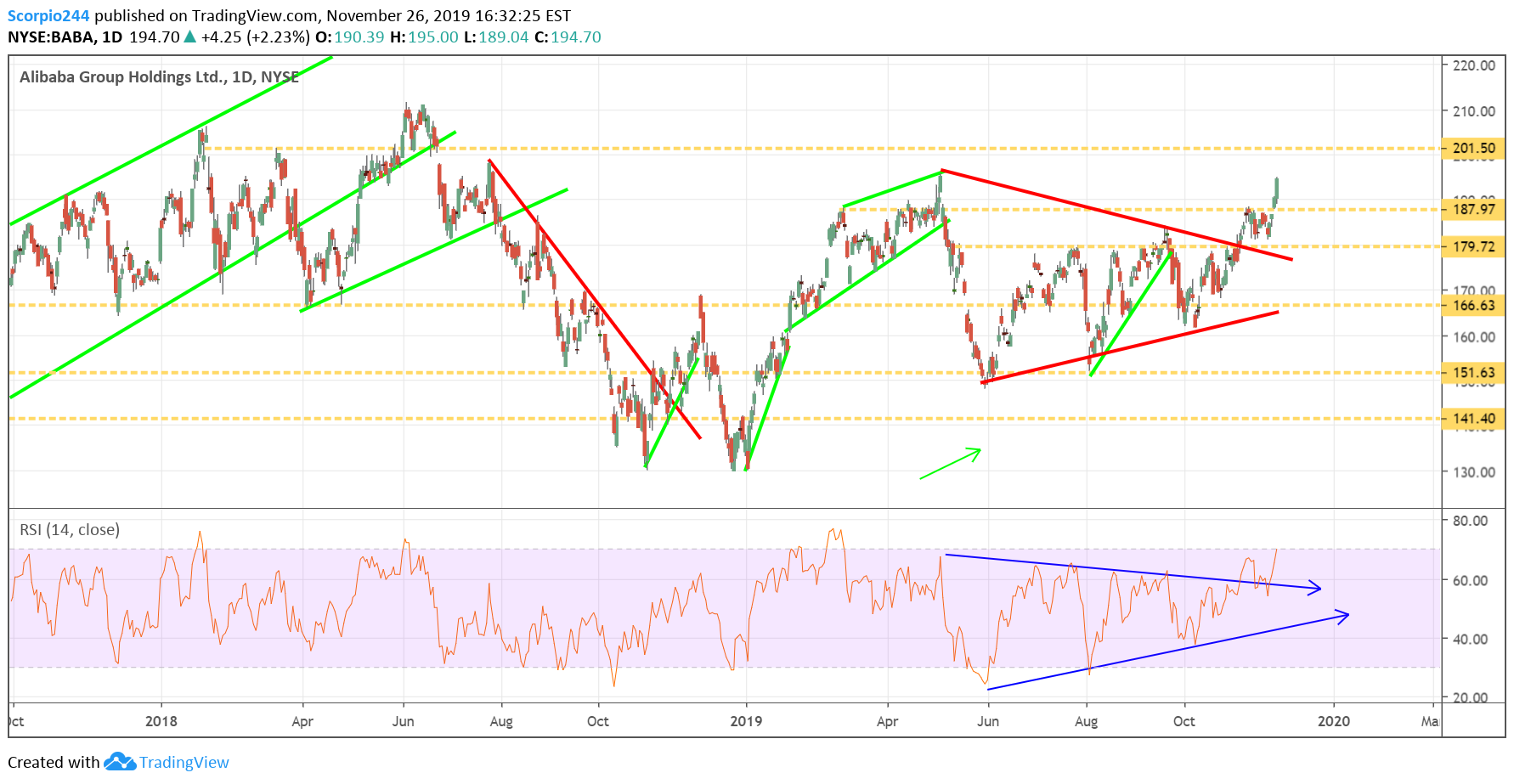Click the 210.00 price axis value
The height and width of the screenshot is (784, 1514).
point(1474,111)
